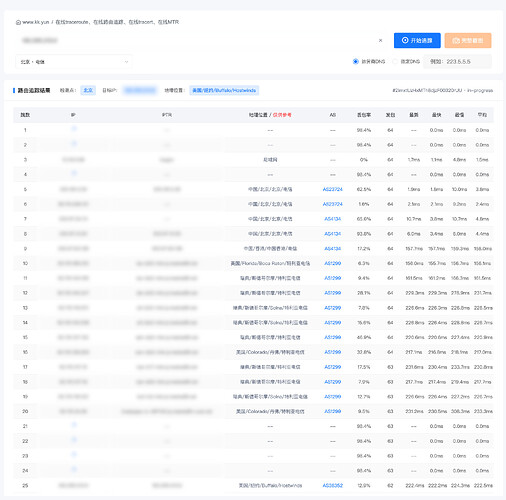Click the blurred target IP tag

click(x=140, y=90)
